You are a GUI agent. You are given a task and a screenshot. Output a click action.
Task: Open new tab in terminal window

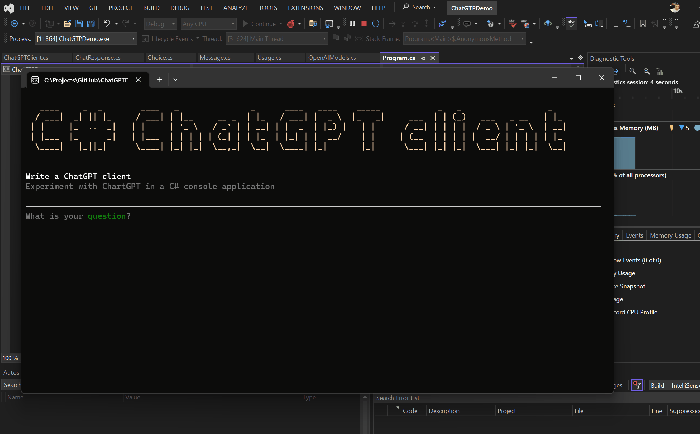159,79
